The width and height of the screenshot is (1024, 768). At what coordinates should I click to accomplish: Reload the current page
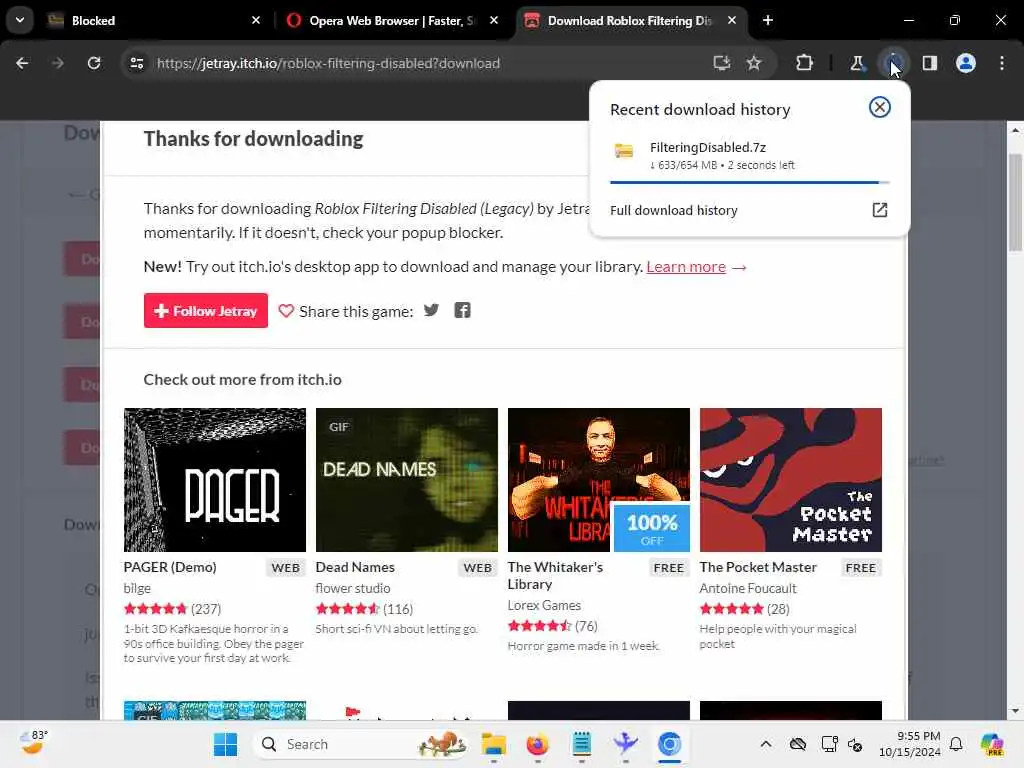94,63
